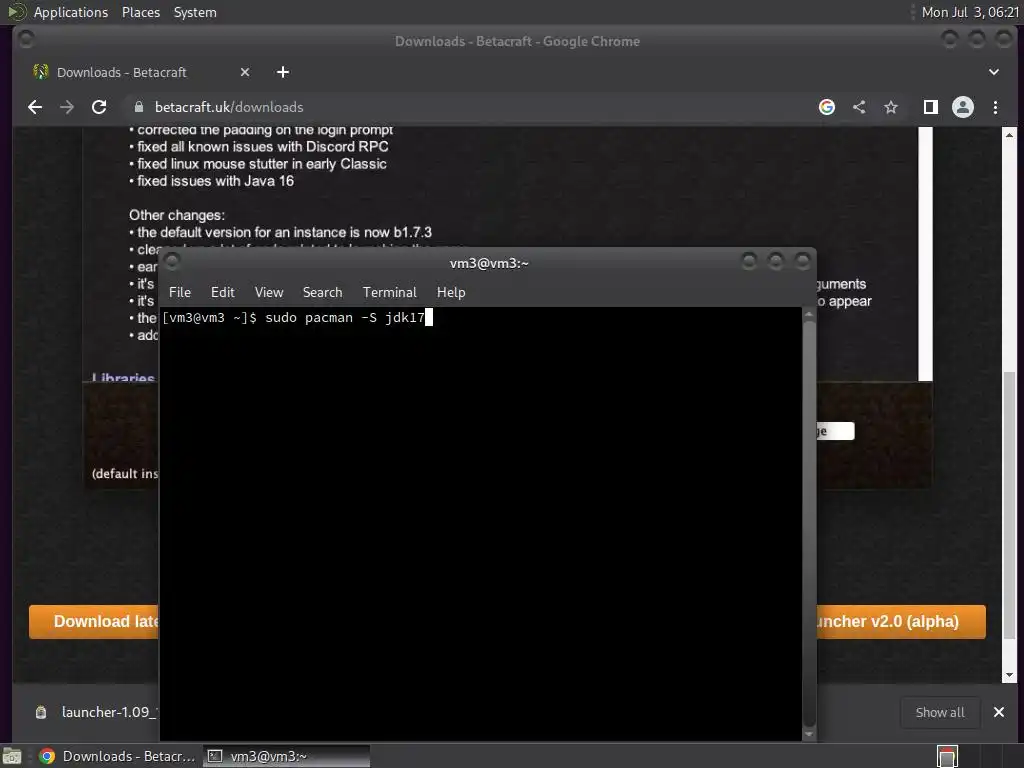
Task: Close the Downloads - Betacraft tab
Action: point(245,72)
